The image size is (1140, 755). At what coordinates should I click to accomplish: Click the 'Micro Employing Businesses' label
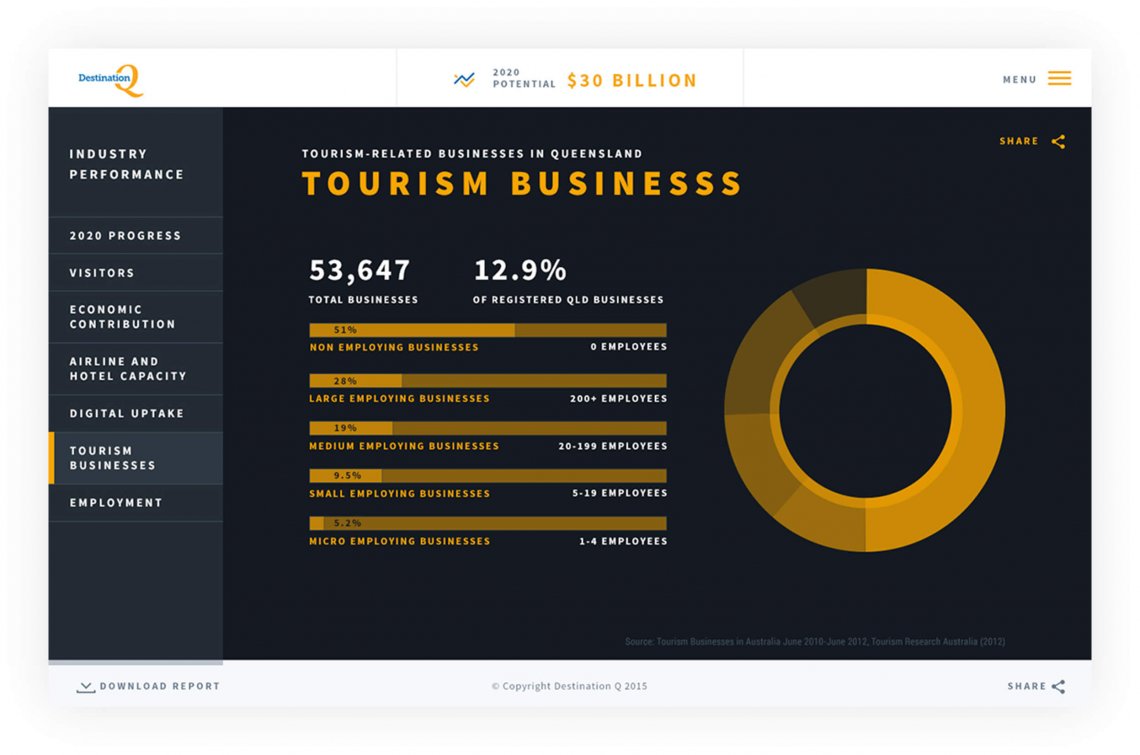click(399, 541)
